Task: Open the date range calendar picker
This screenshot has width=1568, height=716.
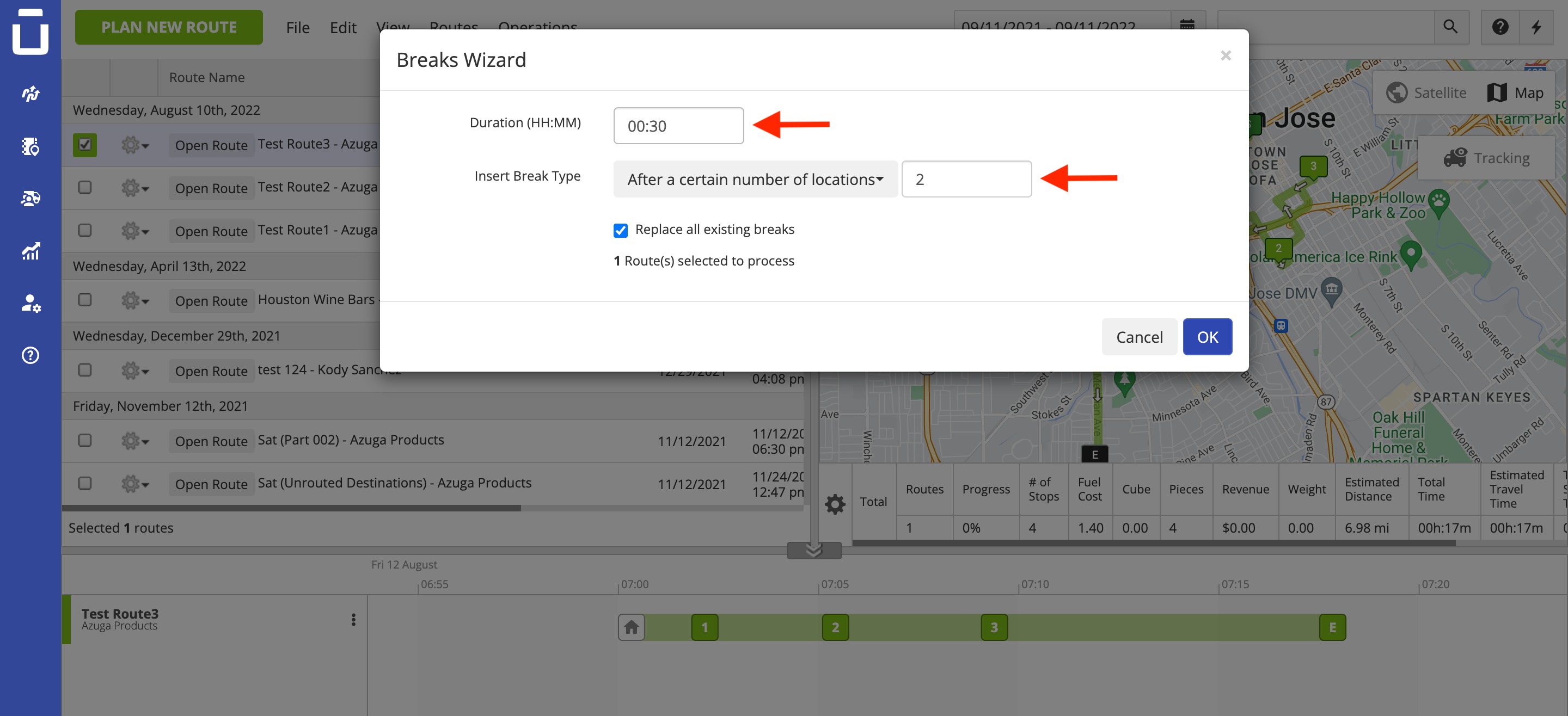Action: pos(1187,26)
